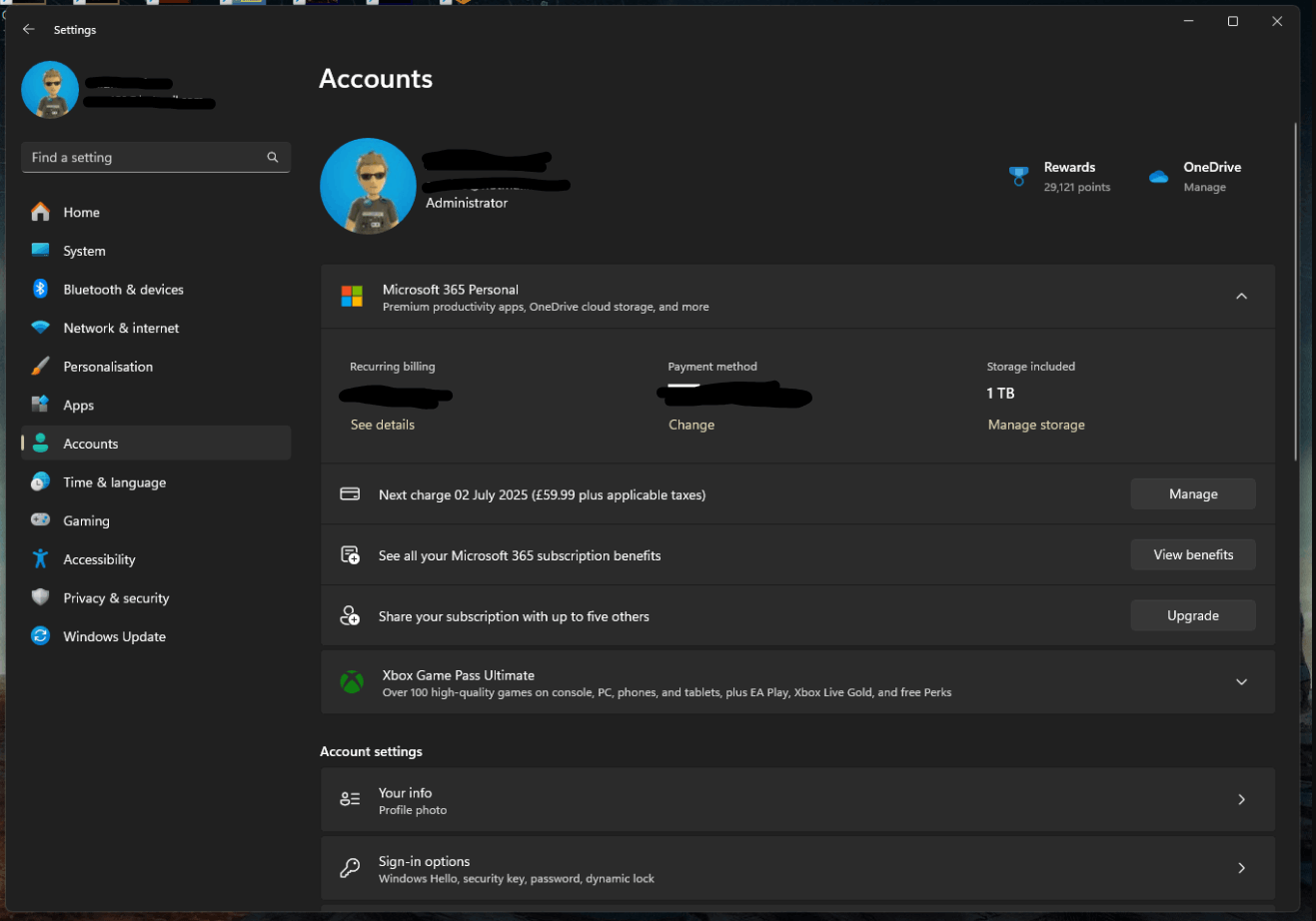Click the Sign-in options key icon
The width and height of the screenshot is (1316, 921).
(x=350, y=868)
